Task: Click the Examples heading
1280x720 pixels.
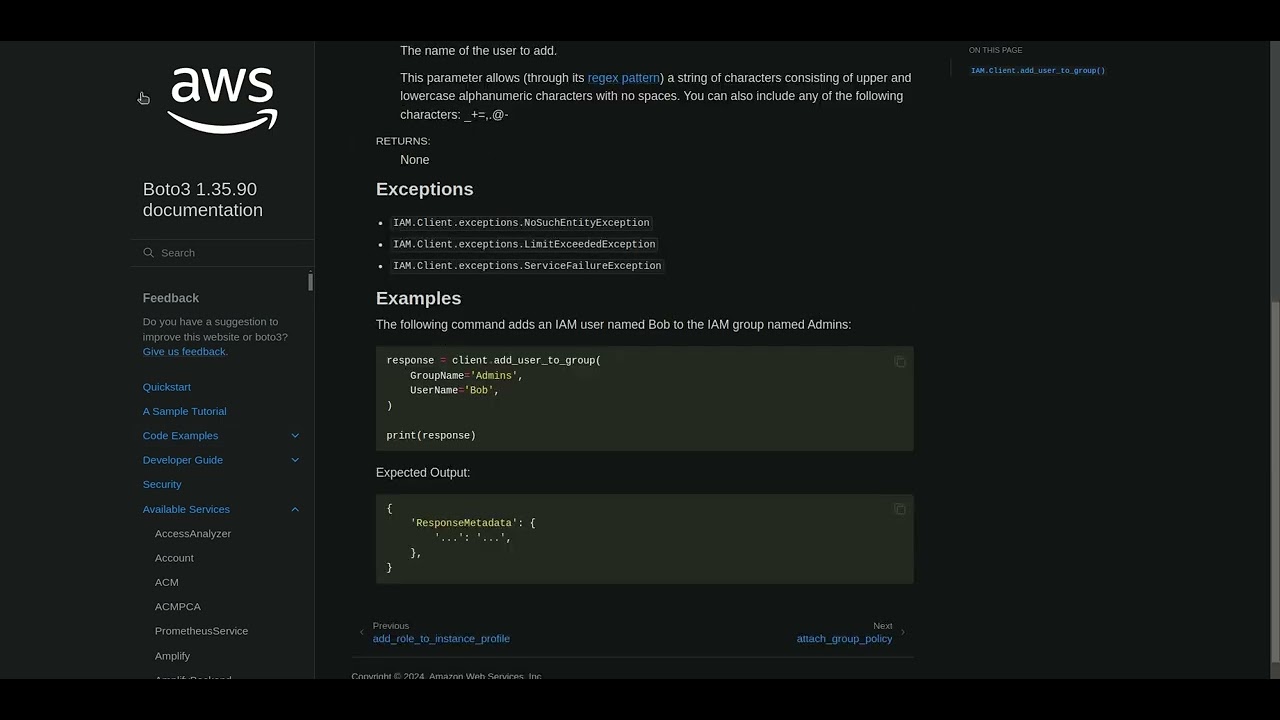Action: coord(418,298)
